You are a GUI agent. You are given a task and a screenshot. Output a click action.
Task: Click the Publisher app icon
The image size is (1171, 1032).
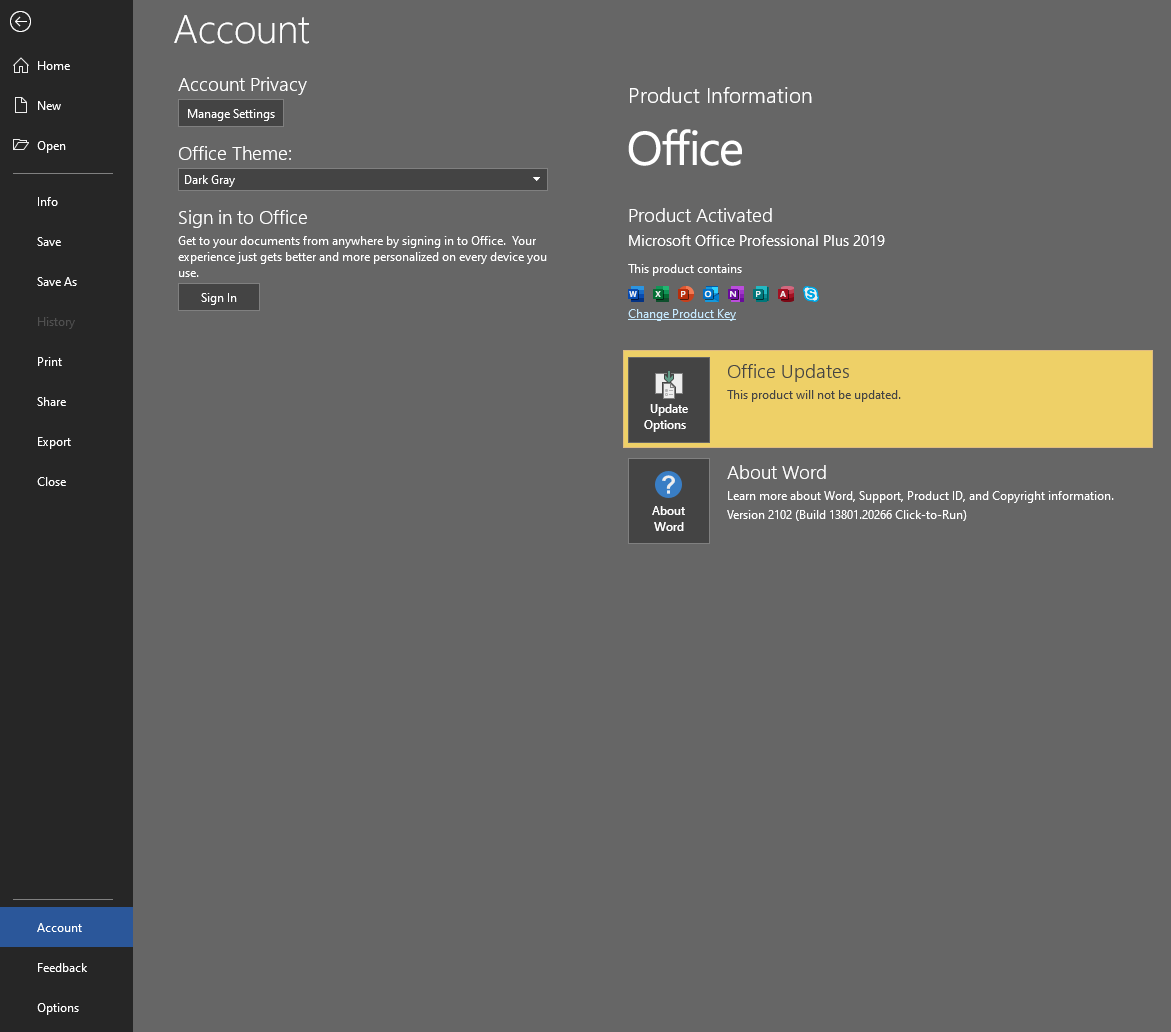click(761, 294)
